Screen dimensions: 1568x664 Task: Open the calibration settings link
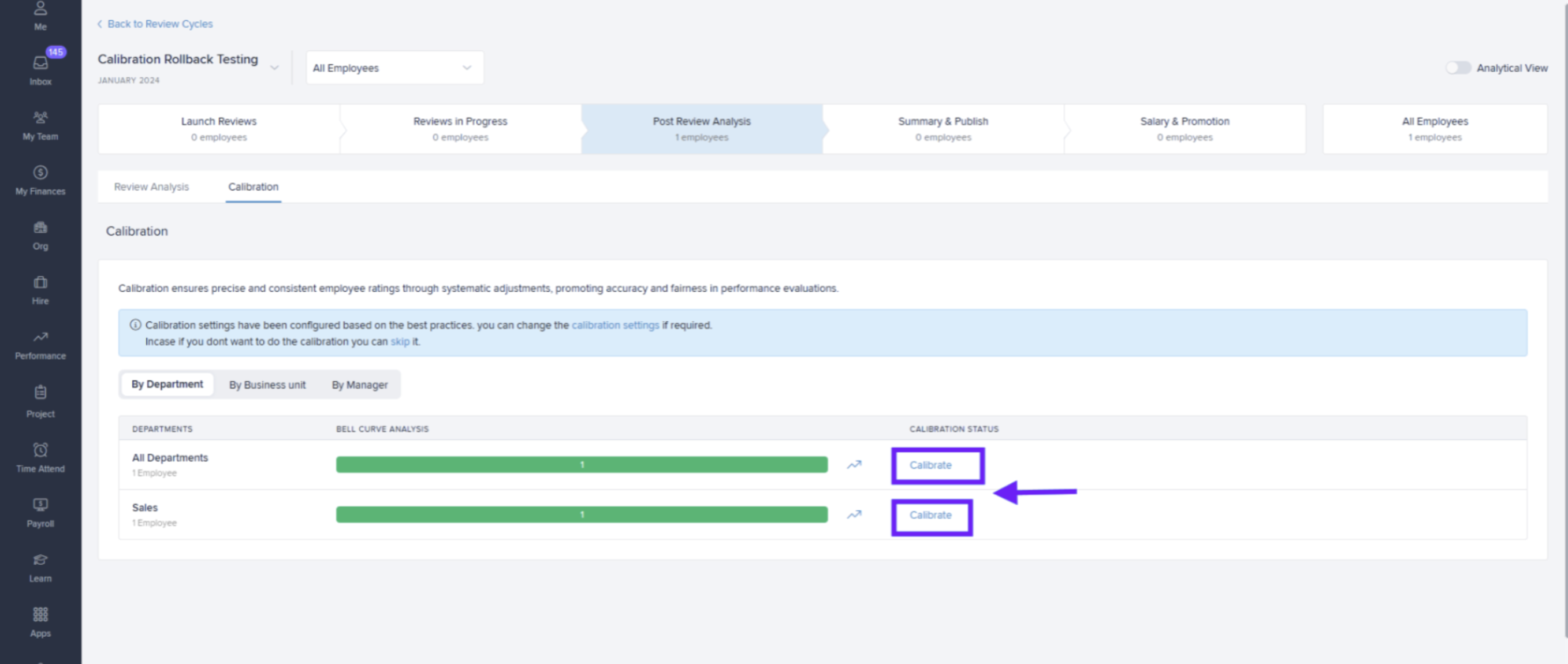614,325
